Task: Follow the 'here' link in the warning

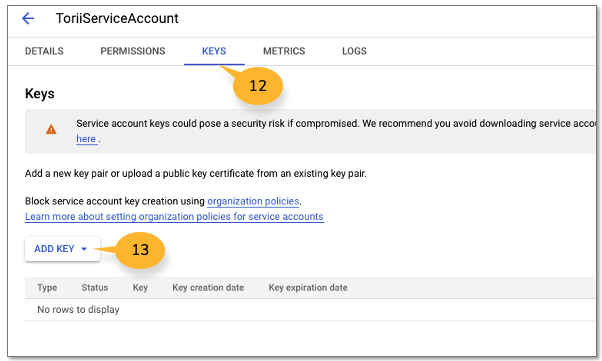Action: 86,139
